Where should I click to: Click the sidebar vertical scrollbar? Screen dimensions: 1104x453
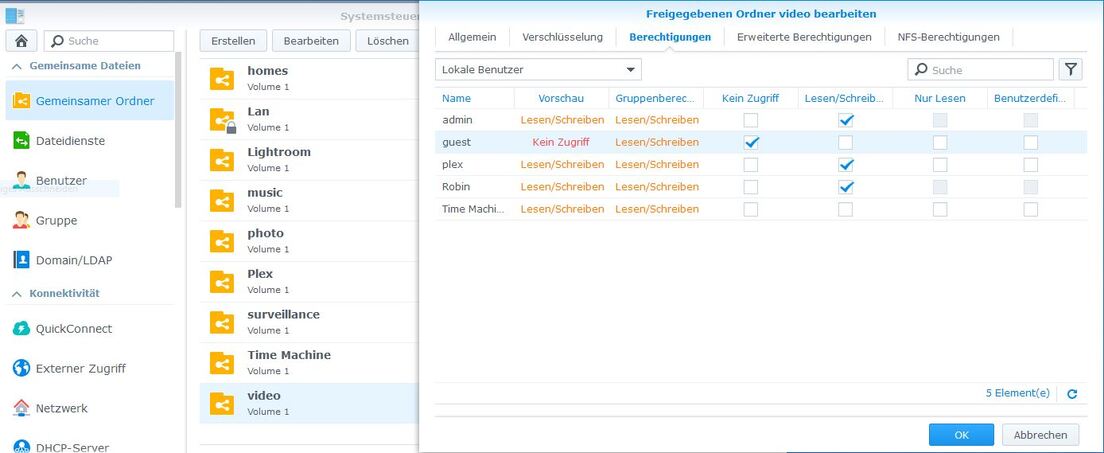[x=179, y=130]
